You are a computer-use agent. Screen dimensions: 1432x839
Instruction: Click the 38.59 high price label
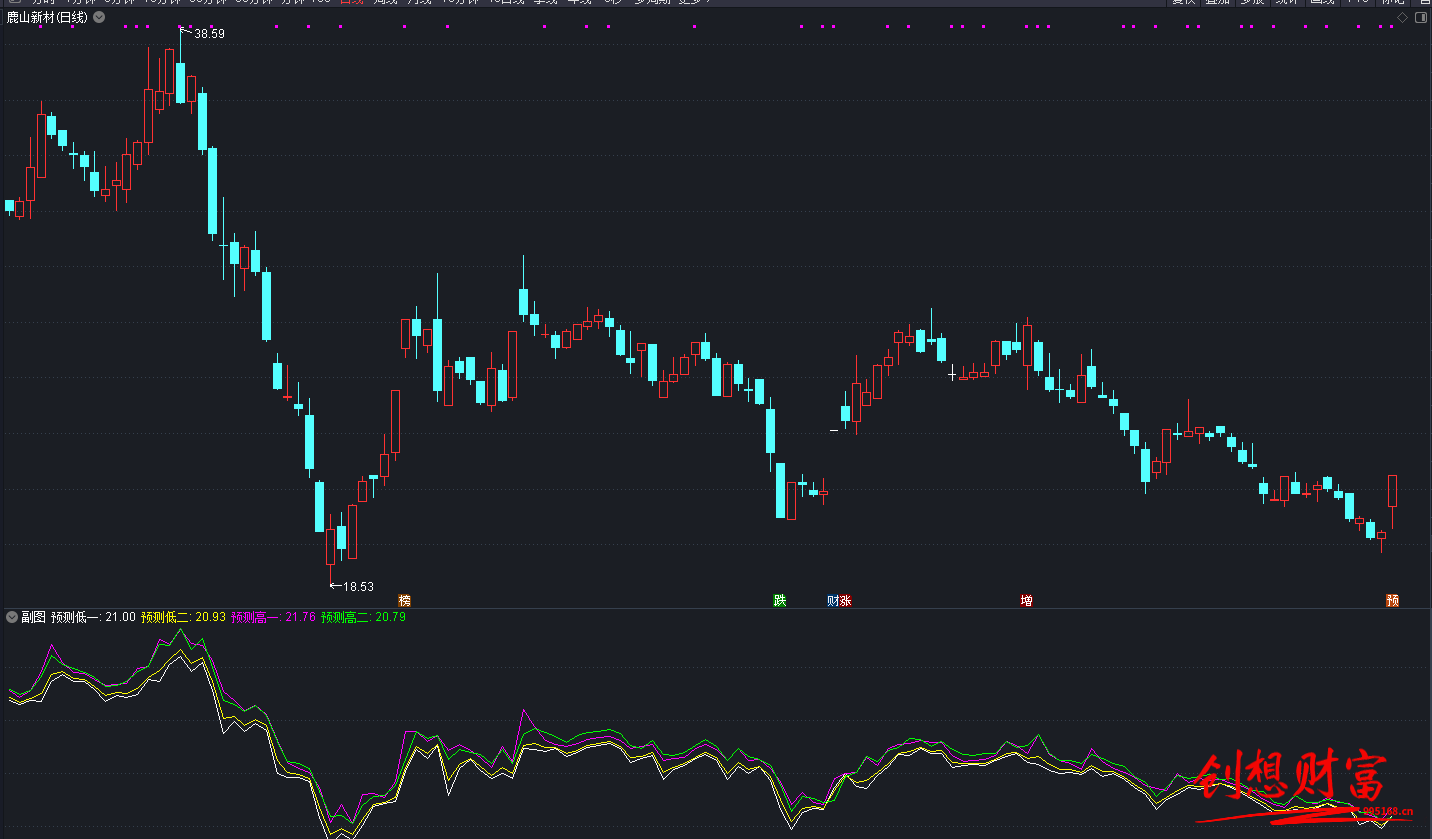point(209,34)
